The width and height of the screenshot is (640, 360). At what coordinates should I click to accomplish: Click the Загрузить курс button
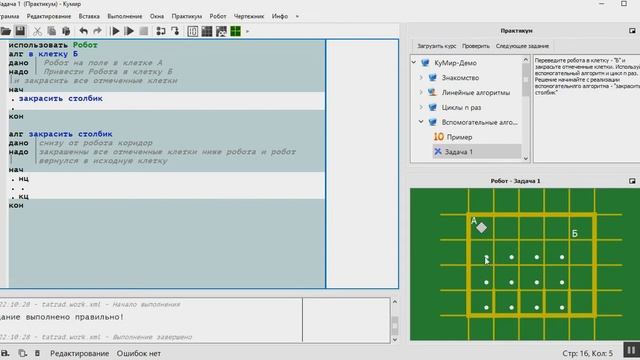[x=436, y=46]
